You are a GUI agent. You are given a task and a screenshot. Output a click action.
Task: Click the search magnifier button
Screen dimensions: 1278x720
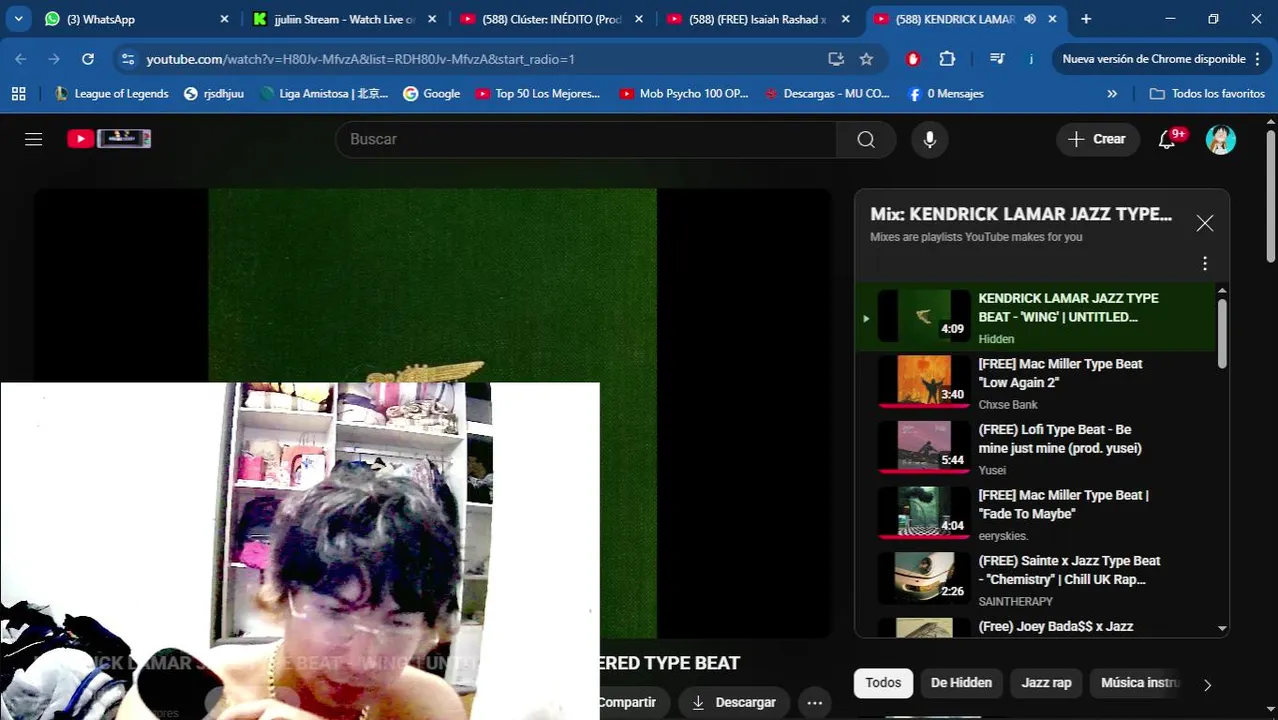tap(866, 139)
